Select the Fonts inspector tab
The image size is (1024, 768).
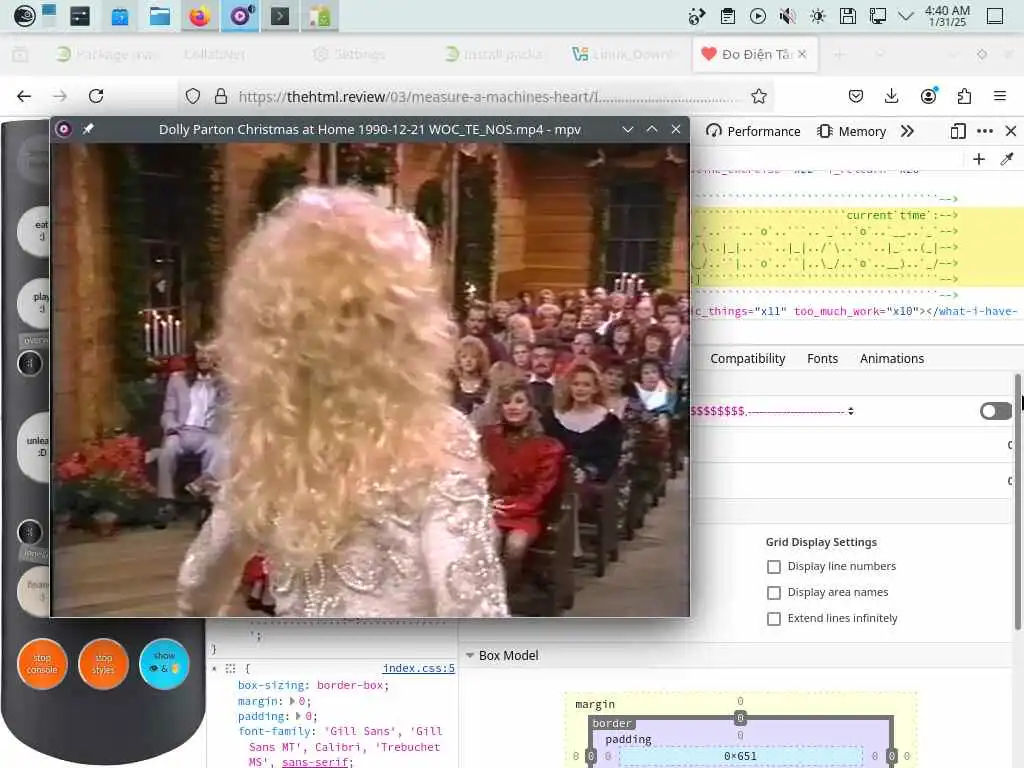[822, 359]
